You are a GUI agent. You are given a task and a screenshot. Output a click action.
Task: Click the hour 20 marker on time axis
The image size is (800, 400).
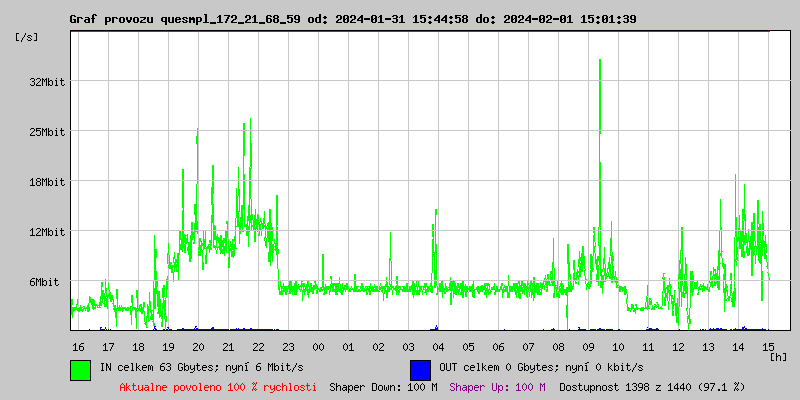pyautogui.click(x=198, y=346)
